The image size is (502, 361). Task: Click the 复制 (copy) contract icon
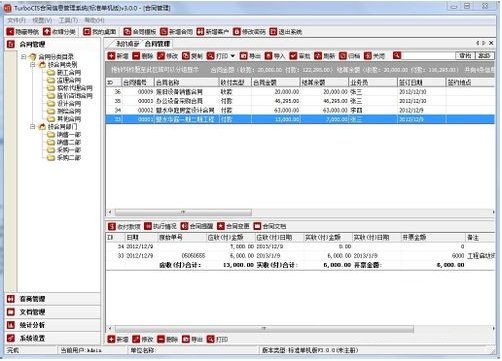coord(186,56)
